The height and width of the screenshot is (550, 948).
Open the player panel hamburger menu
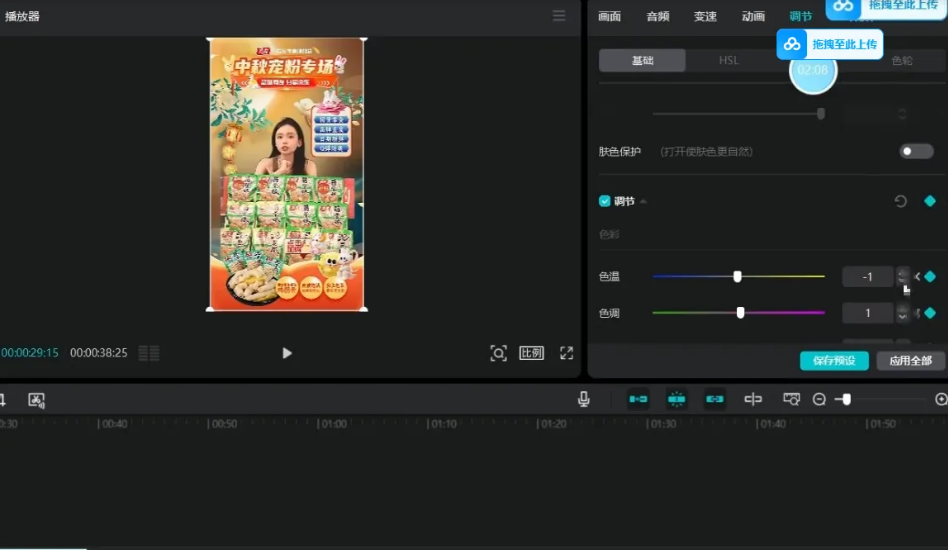(x=559, y=16)
